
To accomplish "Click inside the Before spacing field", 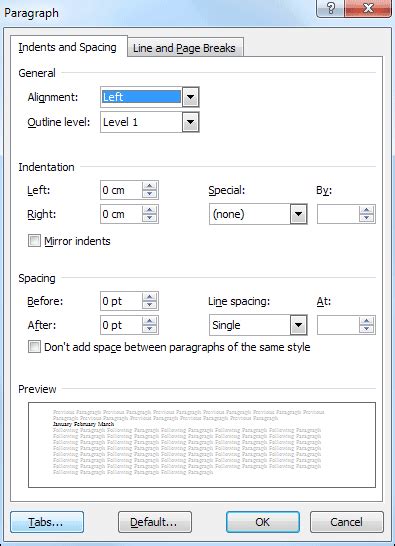I will (x=121, y=301).
